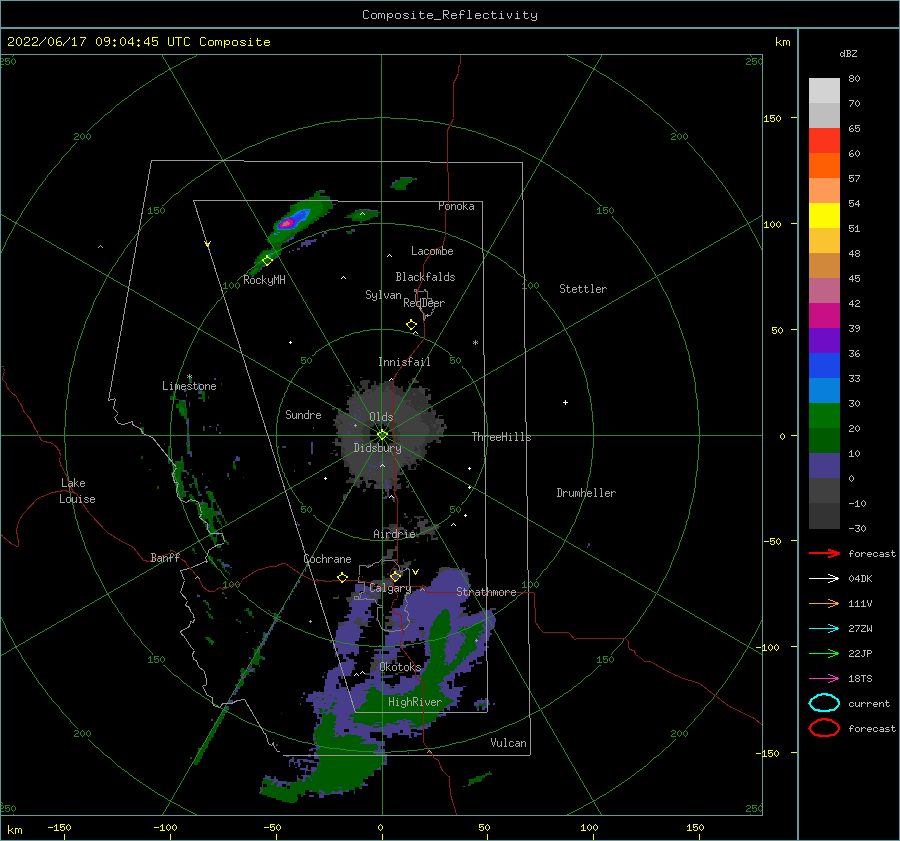This screenshot has height=841, width=900.
Task: Click the magenta storm core northeast of RockyMH
Action: pyautogui.click(x=287, y=223)
